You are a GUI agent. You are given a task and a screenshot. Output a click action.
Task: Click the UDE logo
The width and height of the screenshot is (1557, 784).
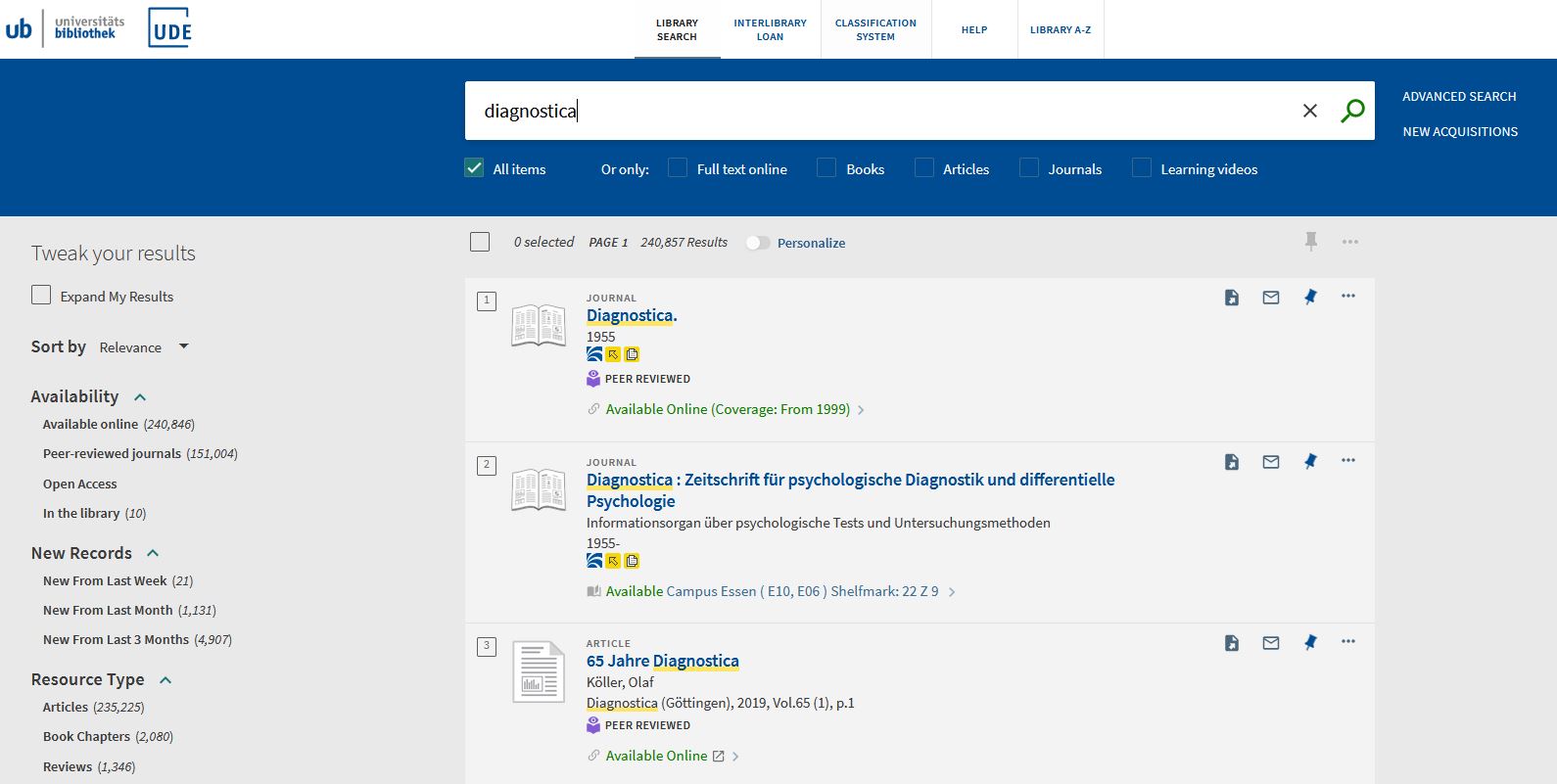[170, 29]
